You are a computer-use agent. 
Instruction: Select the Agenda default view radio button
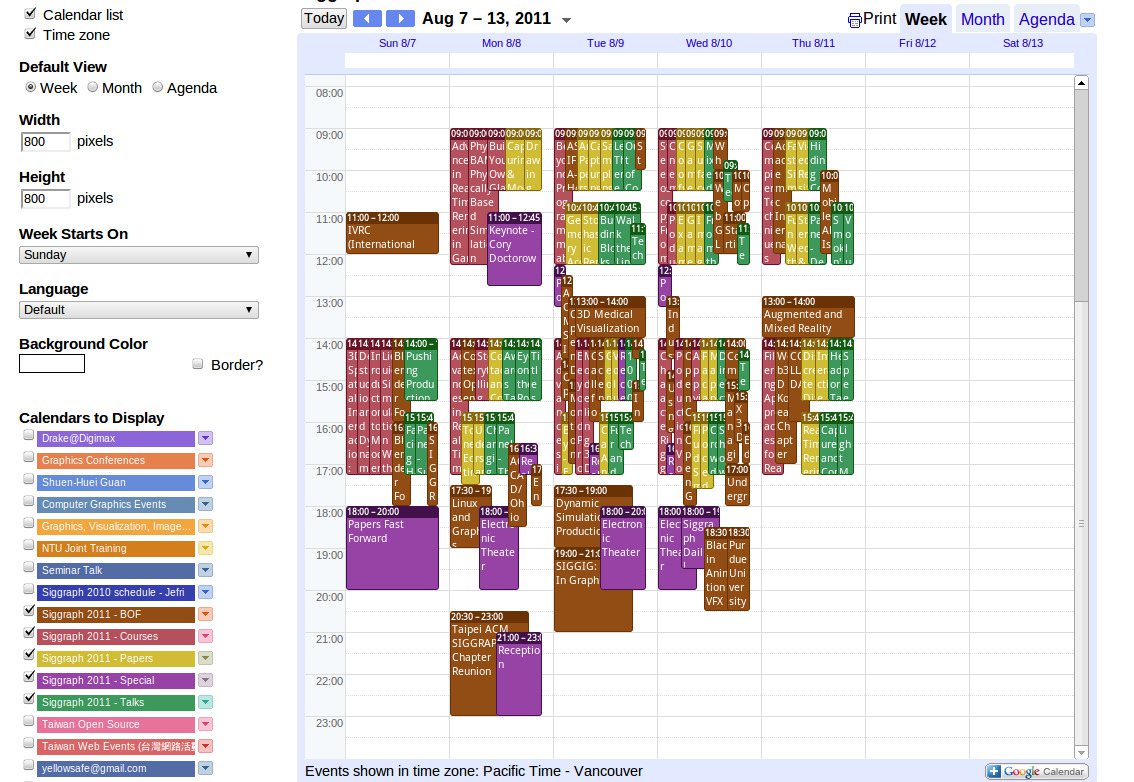(x=158, y=87)
